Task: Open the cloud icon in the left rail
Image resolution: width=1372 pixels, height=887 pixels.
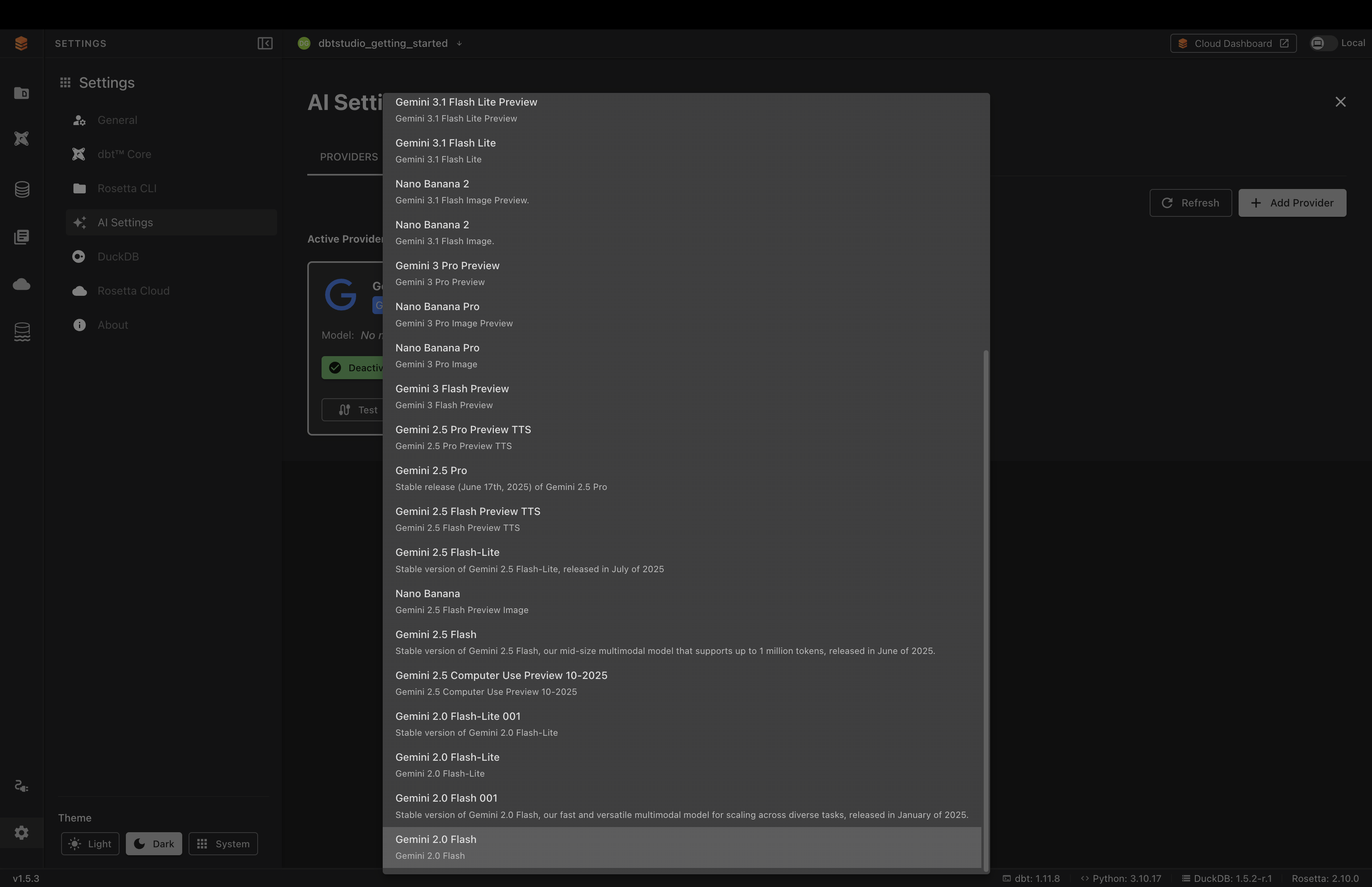Action: click(21, 284)
